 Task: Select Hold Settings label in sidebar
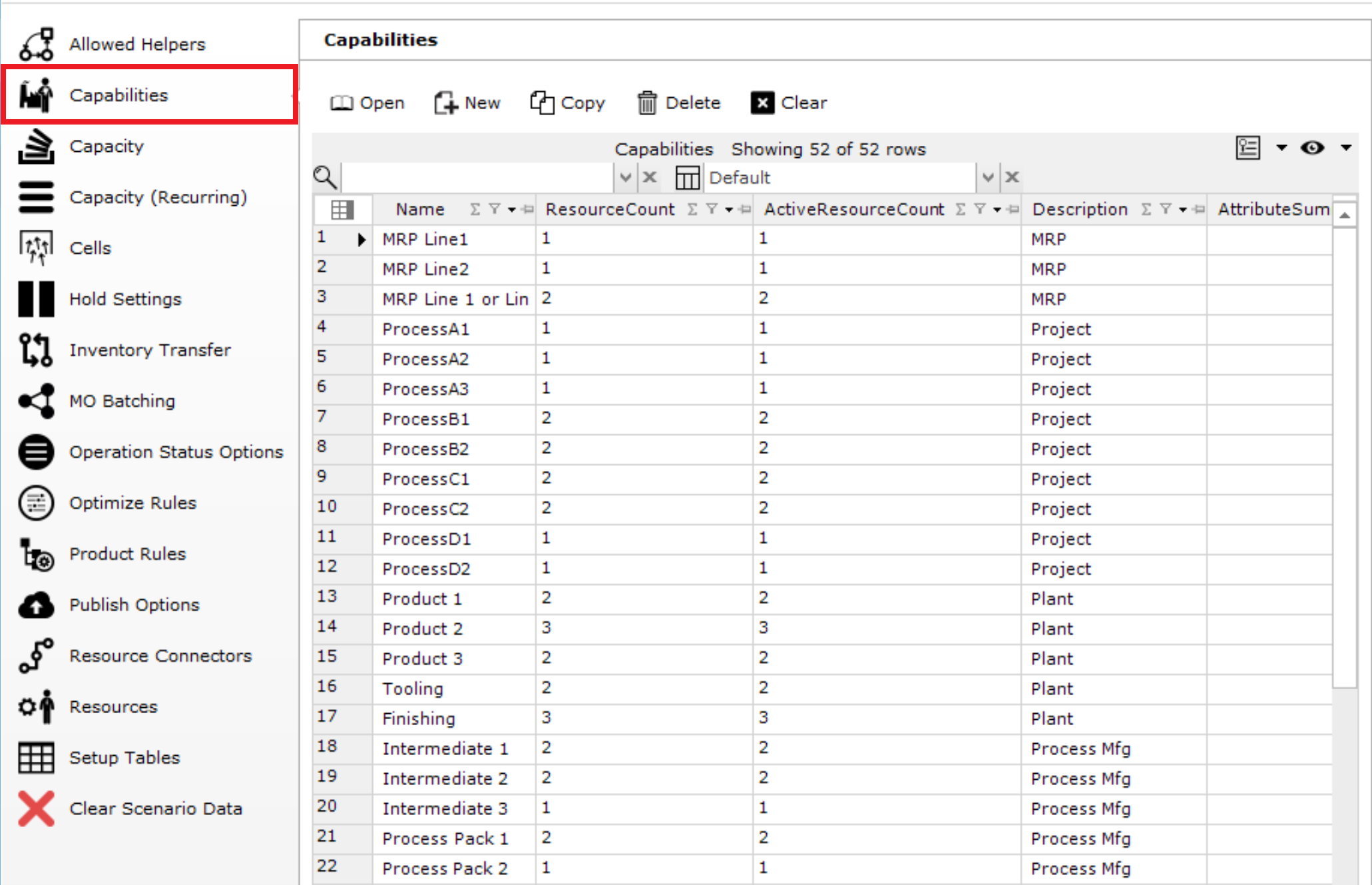click(x=125, y=299)
